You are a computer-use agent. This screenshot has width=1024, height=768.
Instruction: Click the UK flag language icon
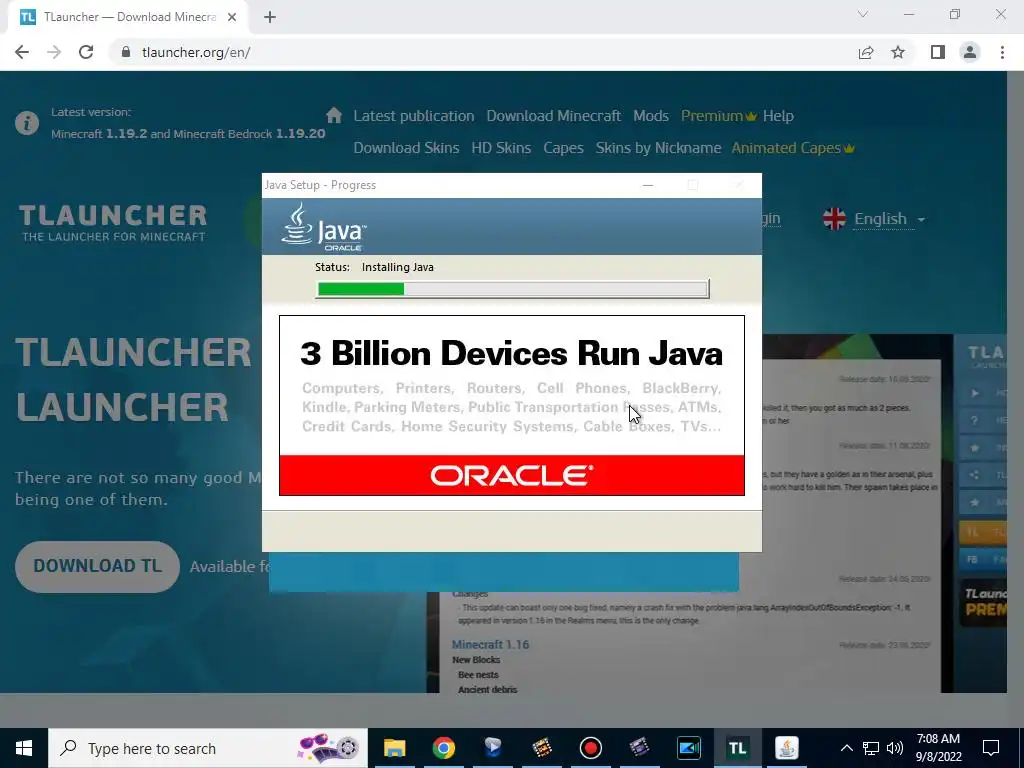(x=834, y=219)
